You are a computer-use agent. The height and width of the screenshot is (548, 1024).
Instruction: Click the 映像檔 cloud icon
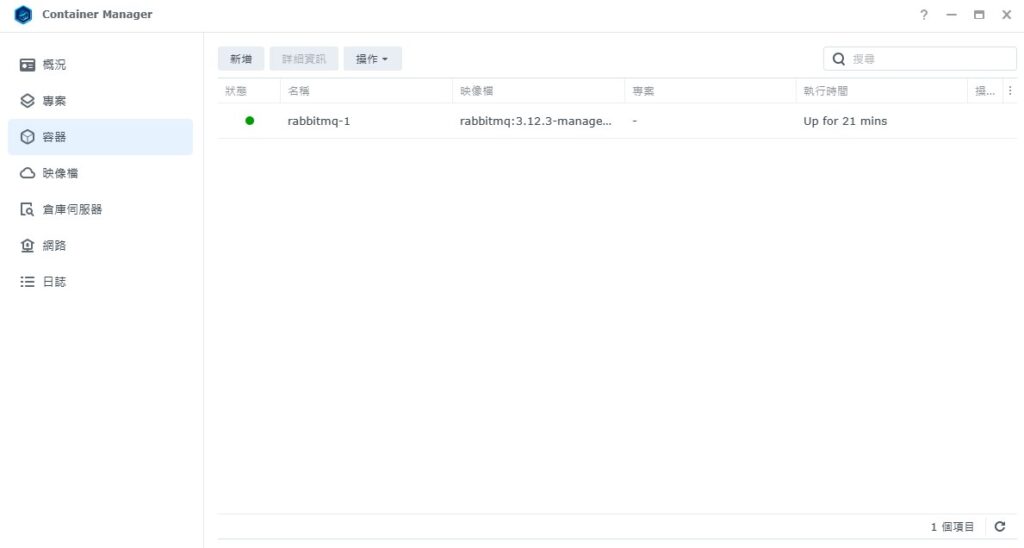pyautogui.click(x=27, y=173)
